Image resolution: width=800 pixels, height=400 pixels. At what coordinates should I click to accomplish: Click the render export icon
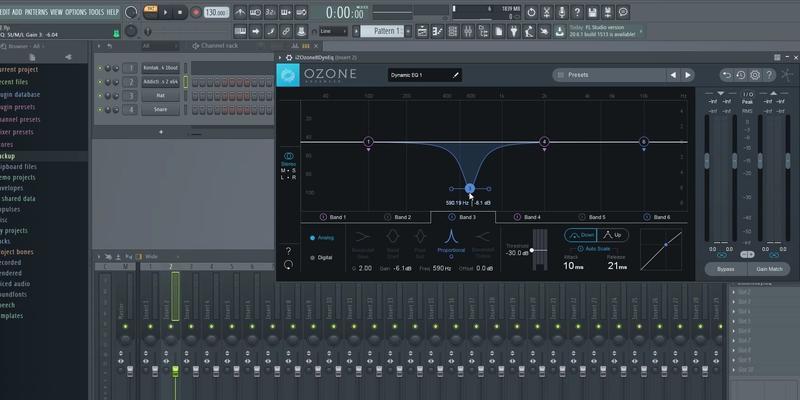pos(608,12)
